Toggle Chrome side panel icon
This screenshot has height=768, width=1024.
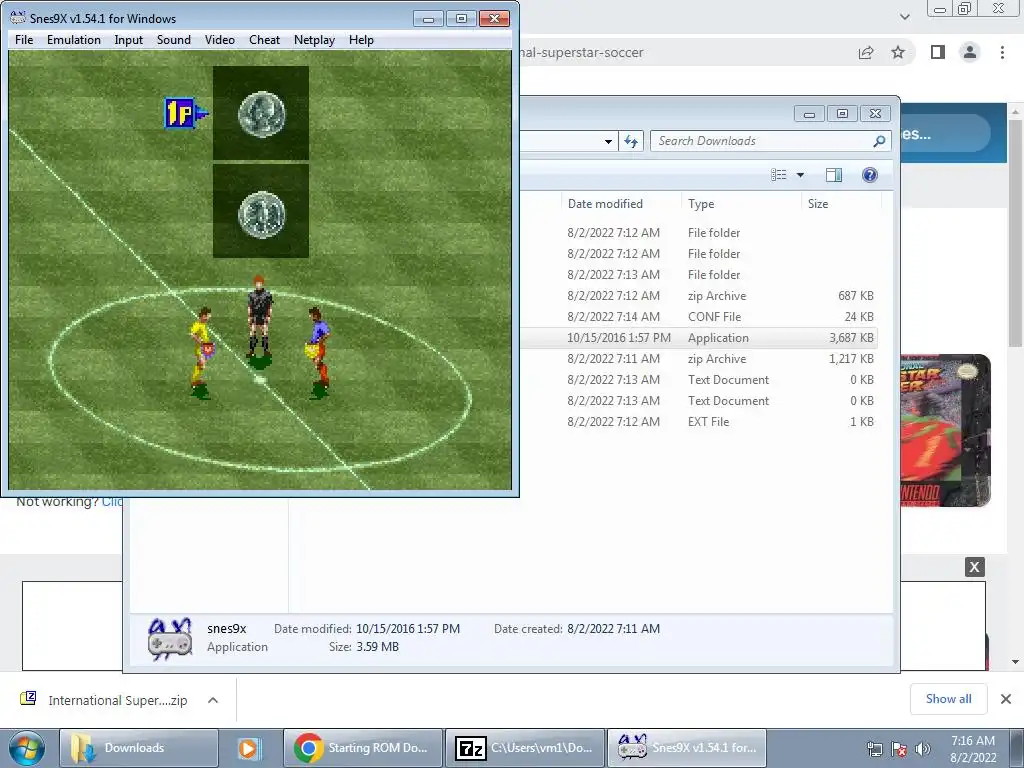point(938,52)
